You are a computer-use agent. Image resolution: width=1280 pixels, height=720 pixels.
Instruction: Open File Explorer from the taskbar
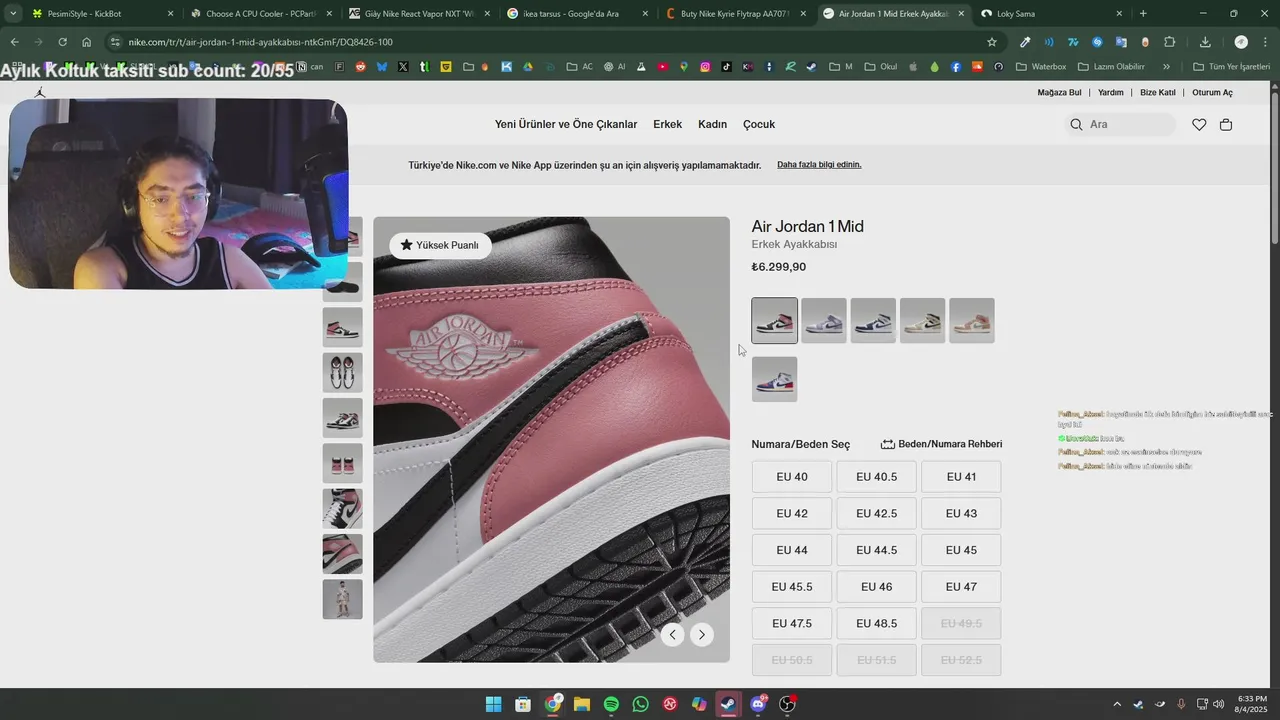(x=581, y=704)
